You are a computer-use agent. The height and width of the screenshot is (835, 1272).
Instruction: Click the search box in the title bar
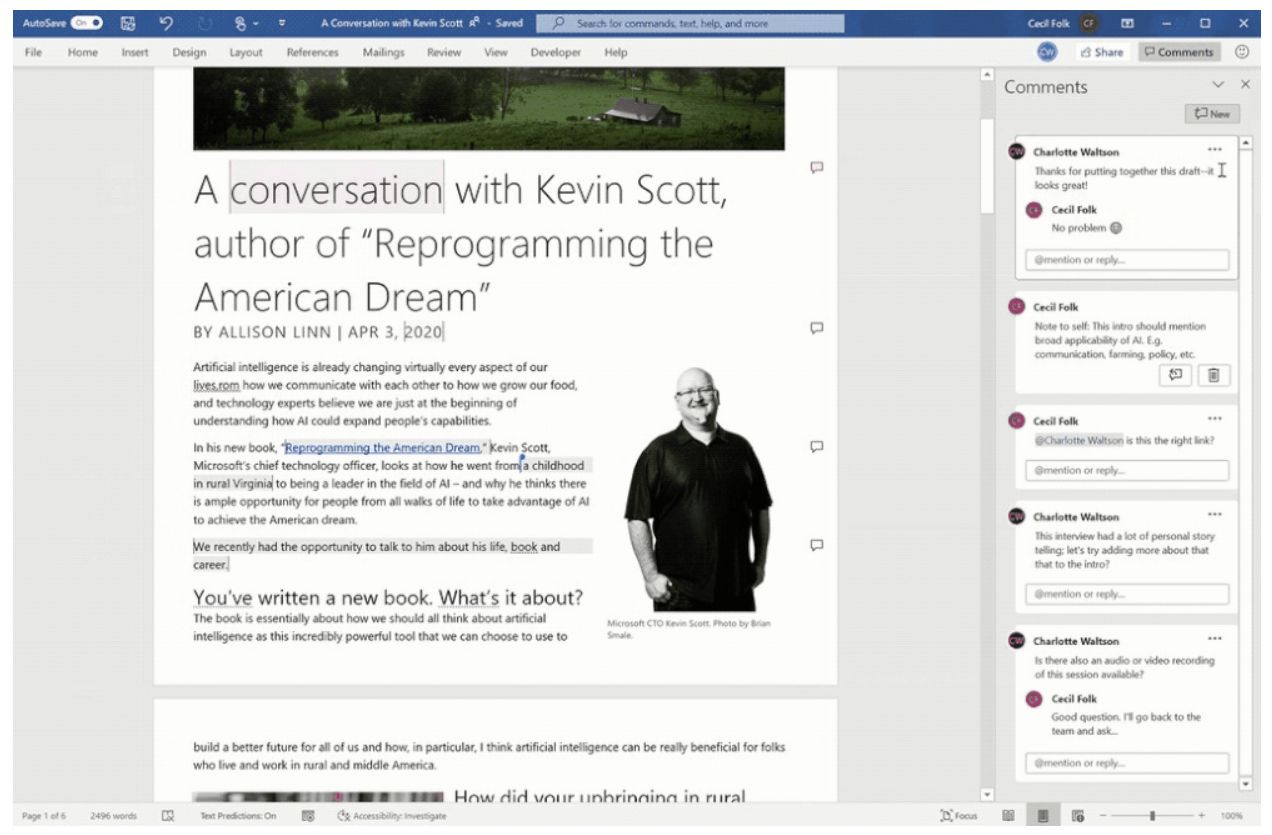click(x=690, y=23)
